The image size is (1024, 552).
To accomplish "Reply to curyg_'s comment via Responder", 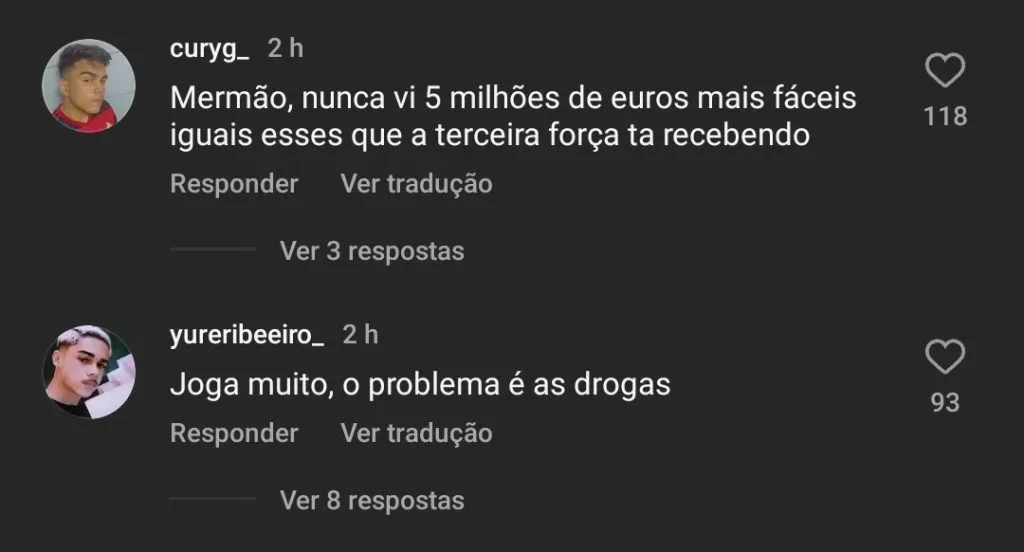I will [x=234, y=184].
